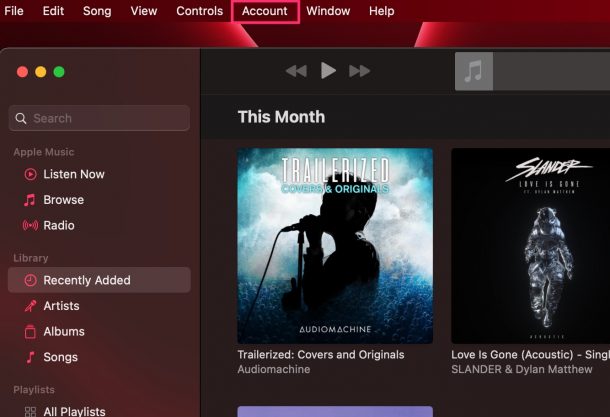Click the Radio broadcast waves icon

(x=30, y=225)
